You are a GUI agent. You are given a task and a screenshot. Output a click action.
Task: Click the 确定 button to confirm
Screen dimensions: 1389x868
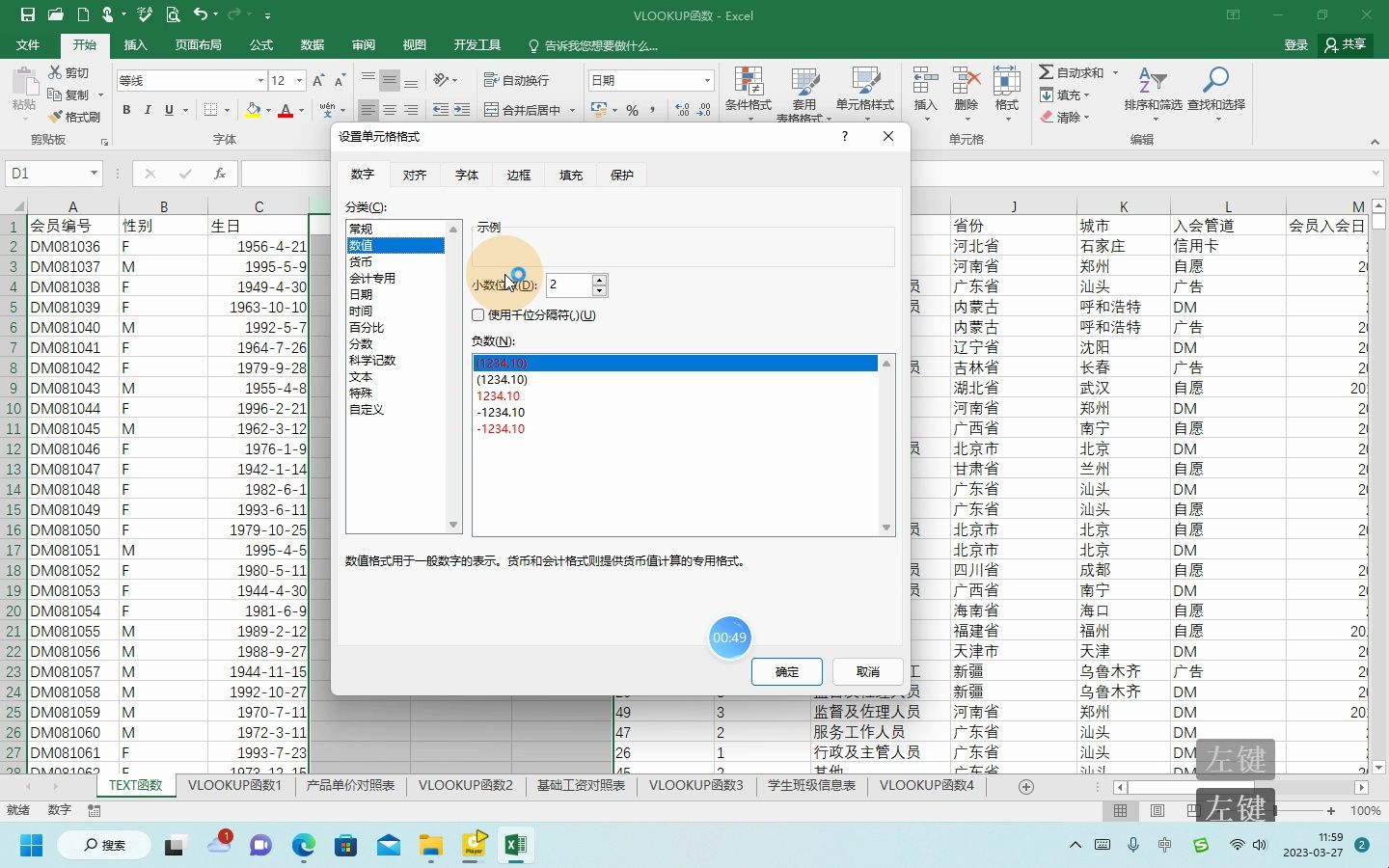[x=786, y=671]
